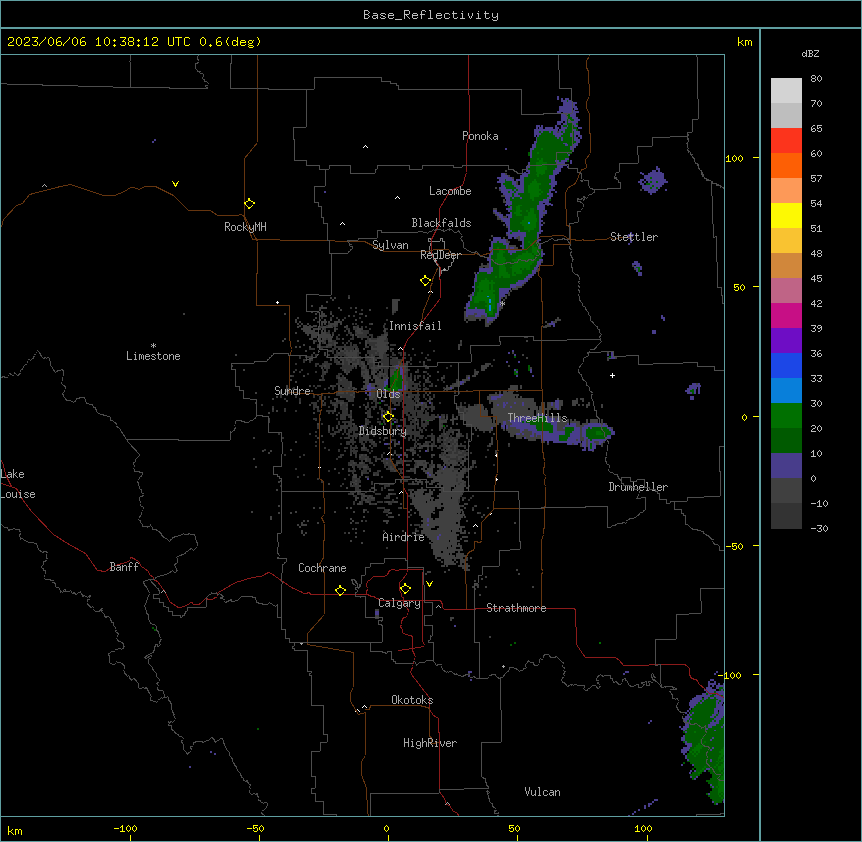Click the Sundre town label
Viewport: 862px width, 842px height.
pyautogui.click(x=292, y=391)
